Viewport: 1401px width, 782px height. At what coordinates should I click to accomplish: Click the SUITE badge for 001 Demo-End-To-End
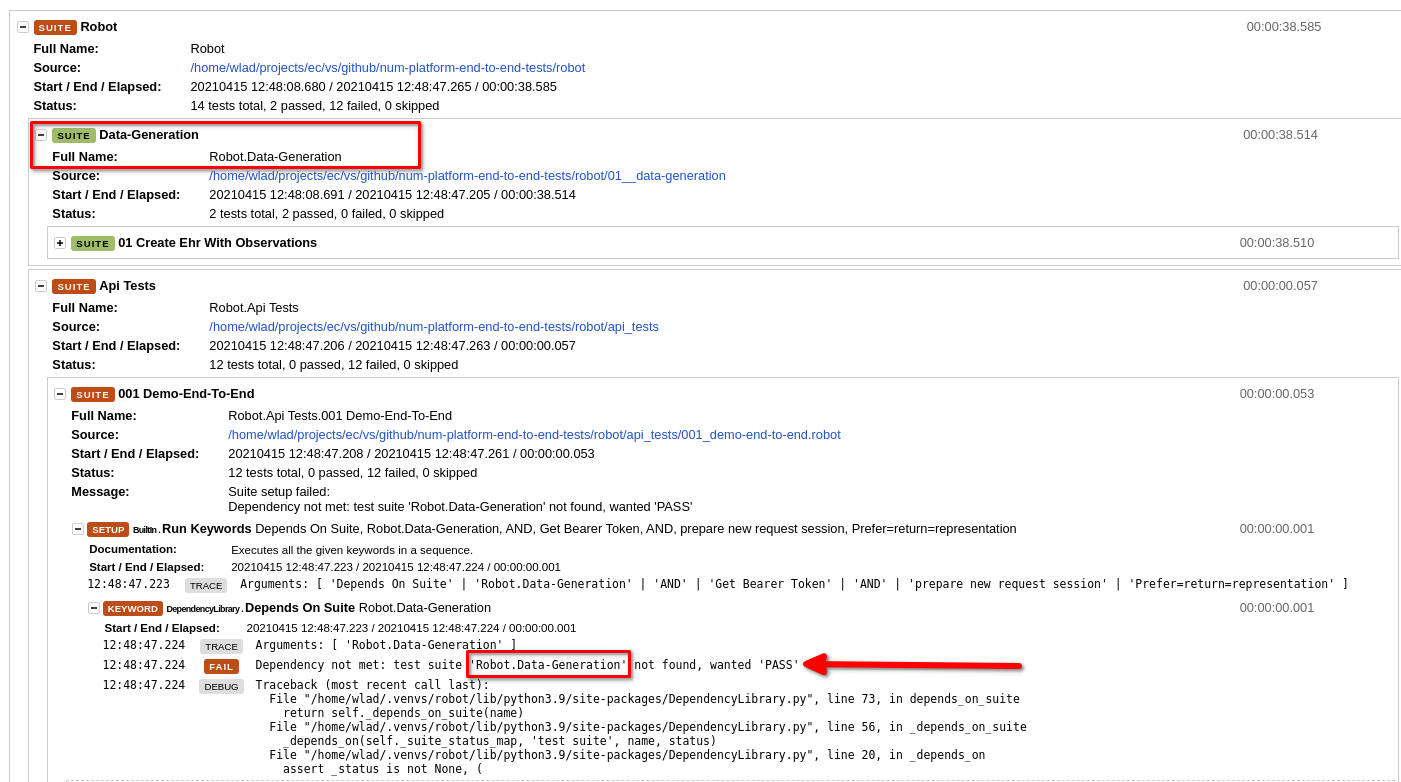(93, 394)
